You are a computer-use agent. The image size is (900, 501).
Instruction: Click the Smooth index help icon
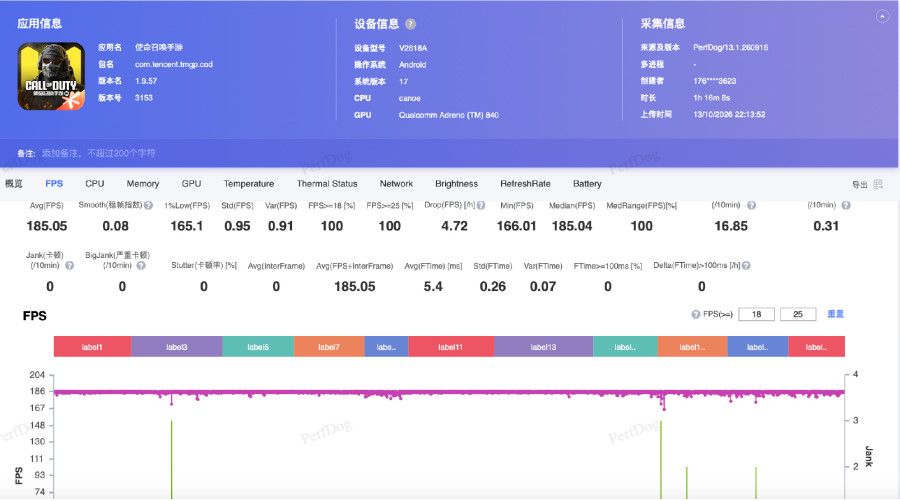[148, 205]
